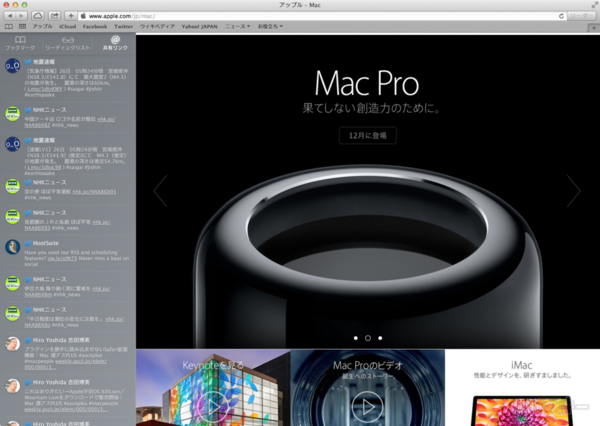Toggle the sidebar book icon in bookmarks bar
This screenshot has width=600, height=426.
(8, 26)
